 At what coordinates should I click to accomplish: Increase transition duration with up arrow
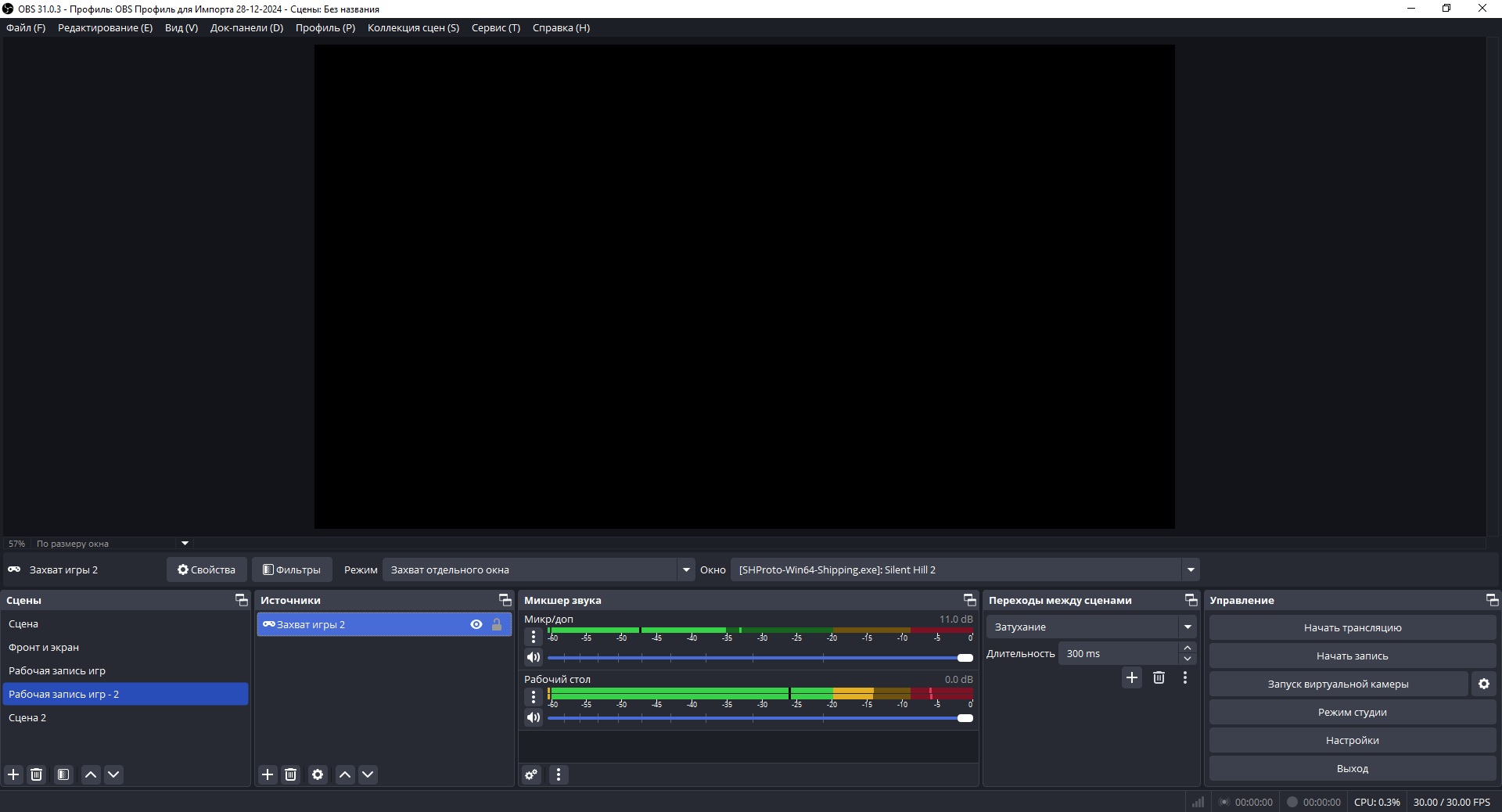coord(1188,648)
